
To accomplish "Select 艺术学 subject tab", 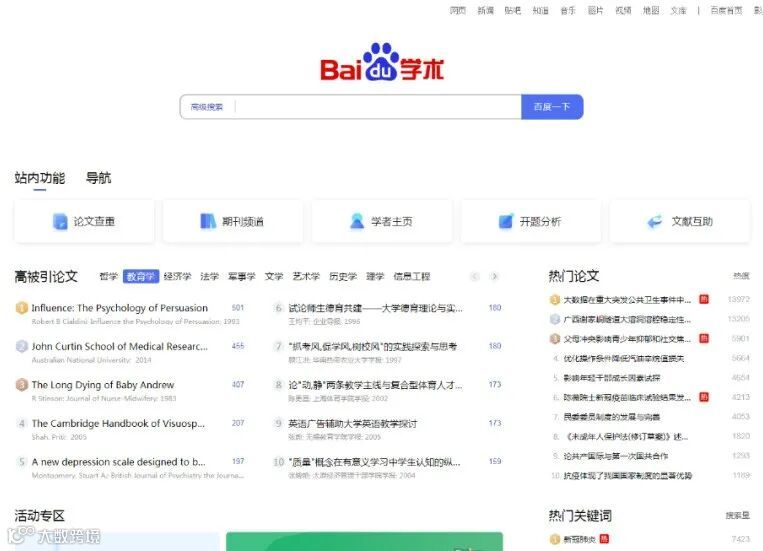I will click(x=306, y=276).
